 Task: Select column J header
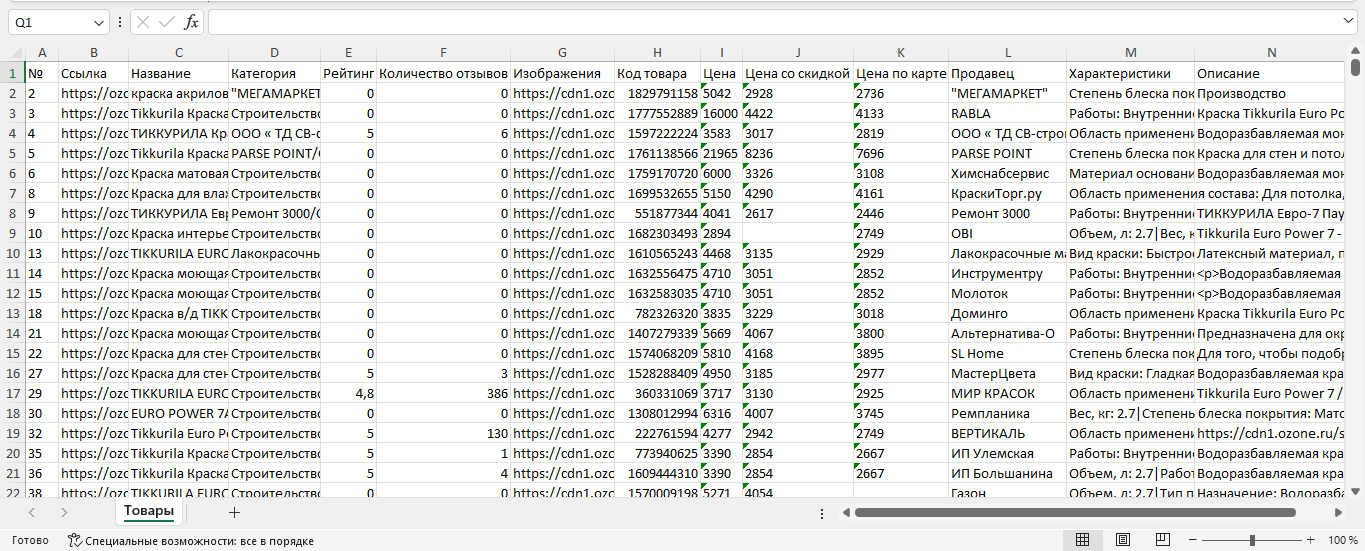[798, 53]
